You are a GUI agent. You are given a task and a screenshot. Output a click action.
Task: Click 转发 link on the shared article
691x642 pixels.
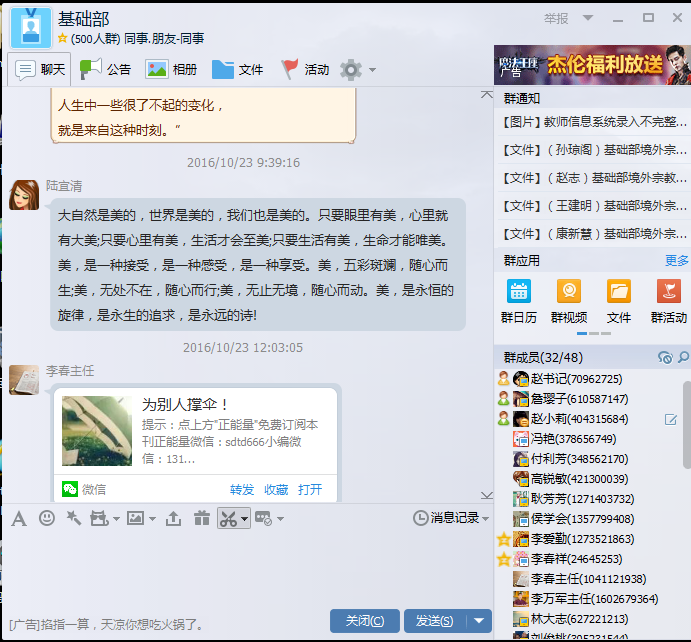[x=242, y=489]
